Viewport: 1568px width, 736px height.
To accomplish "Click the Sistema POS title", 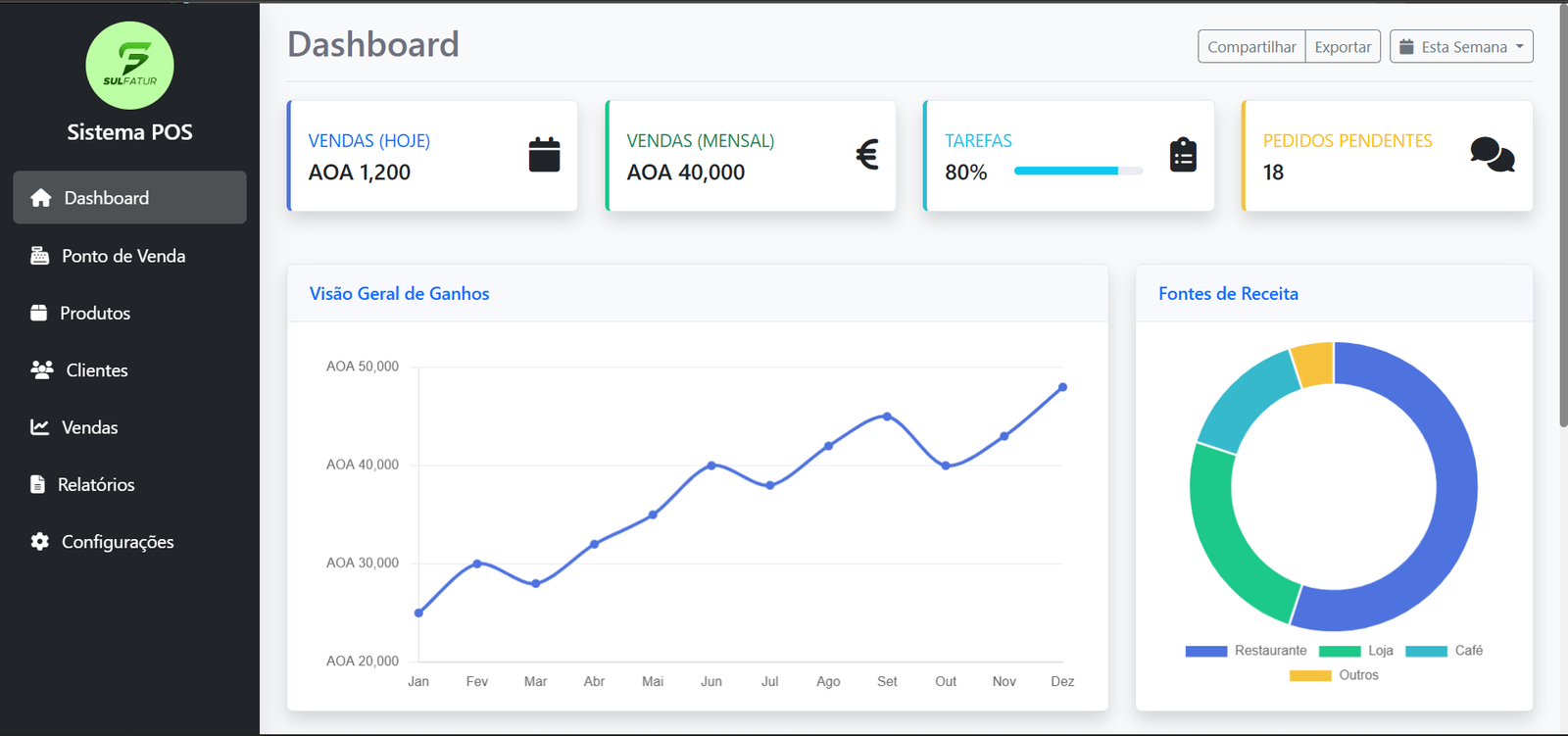I will (x=129, y=132).
